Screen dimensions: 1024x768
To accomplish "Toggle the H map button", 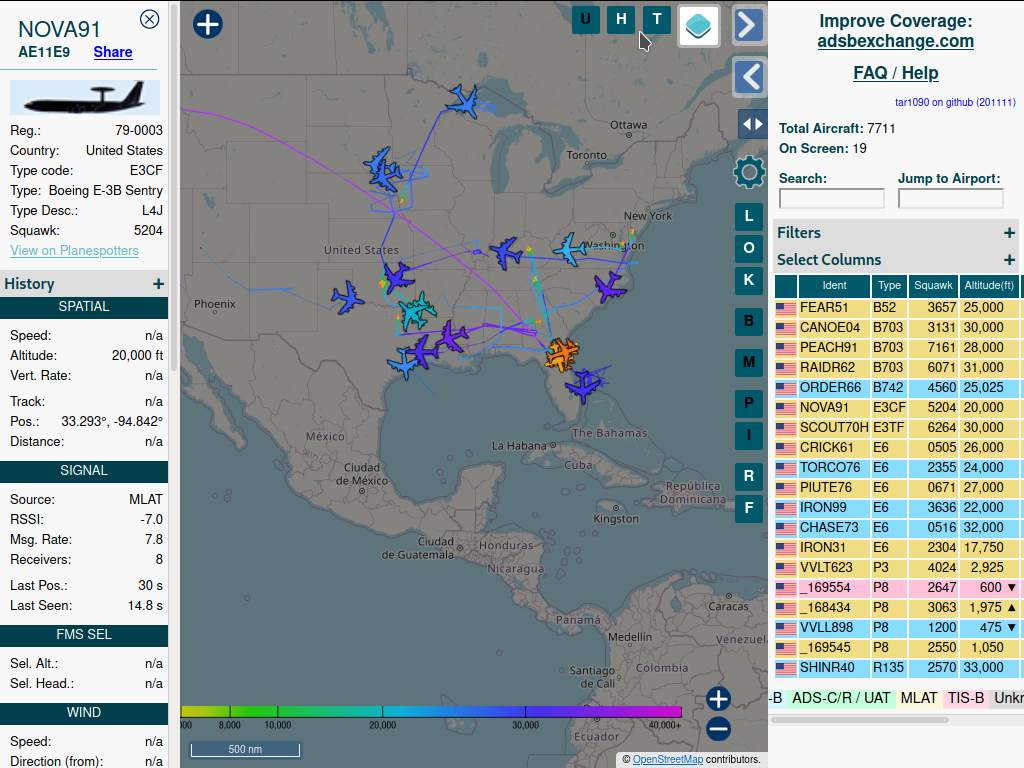I will click(621, 20).
